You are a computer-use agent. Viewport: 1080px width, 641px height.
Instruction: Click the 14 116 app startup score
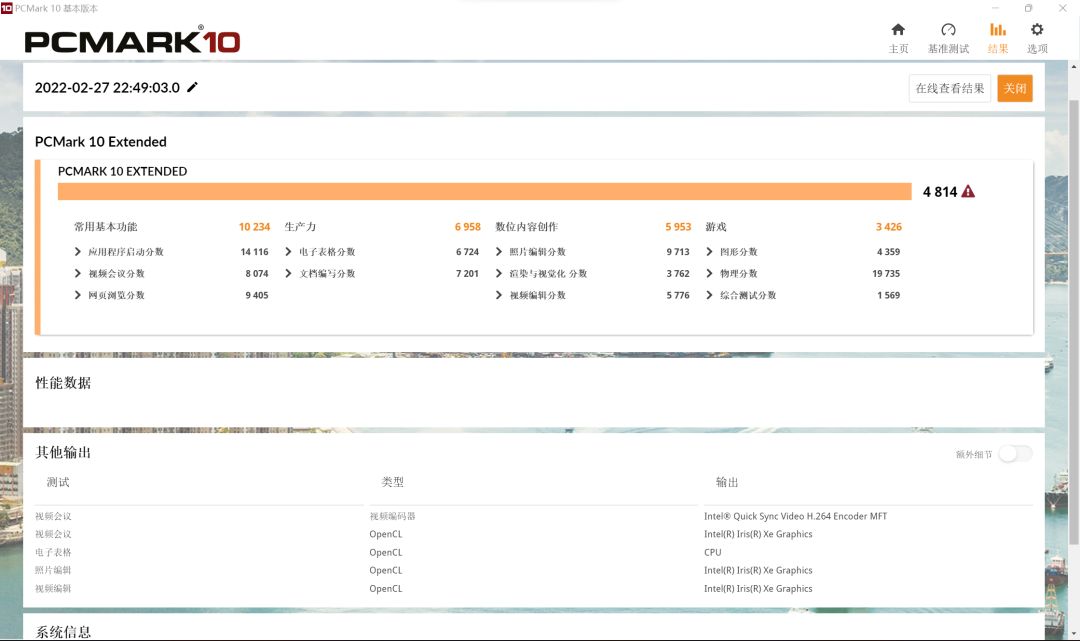pos(254,251)
